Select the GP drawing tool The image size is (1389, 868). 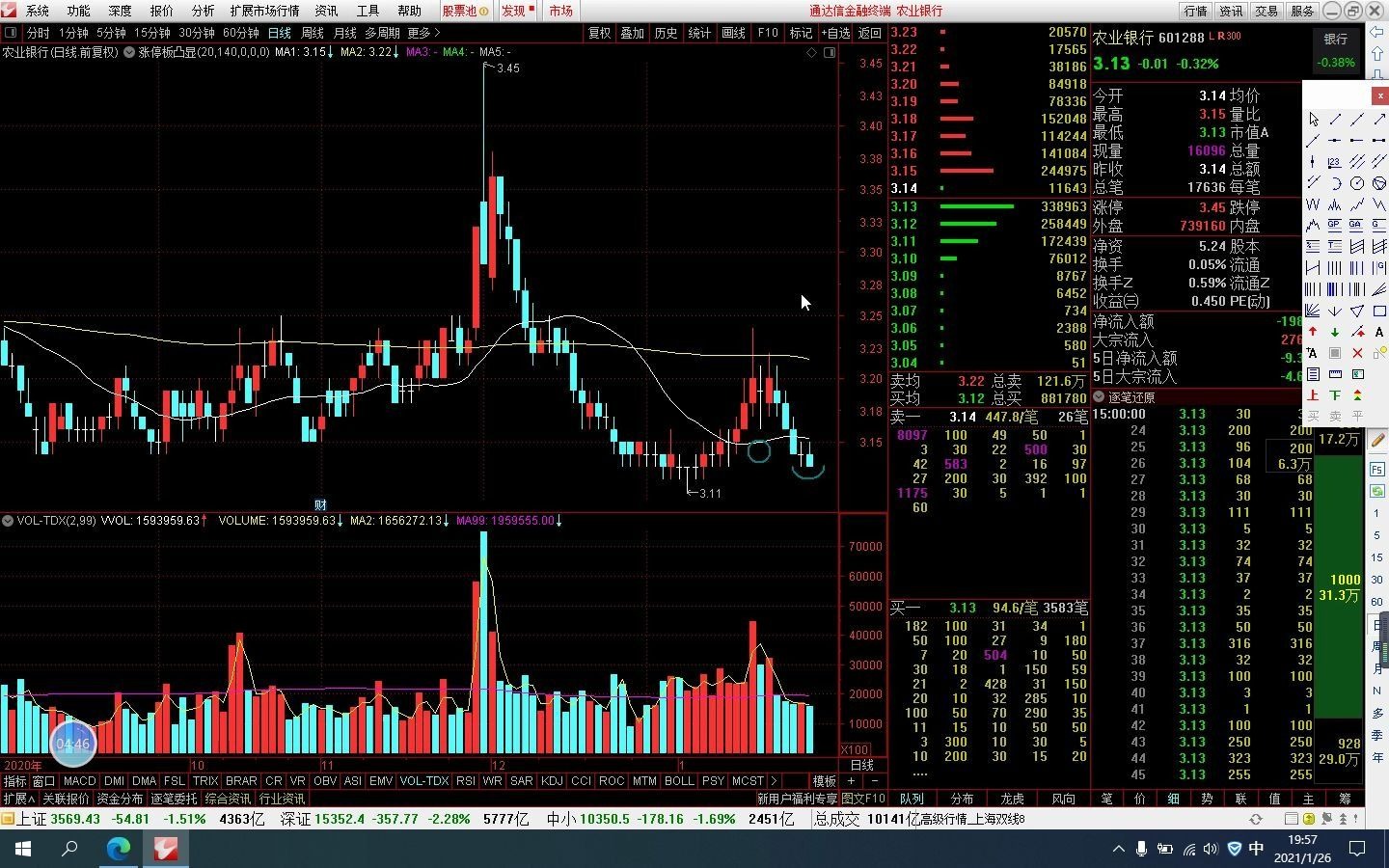pyautogui.click(x=1335, y=225)
